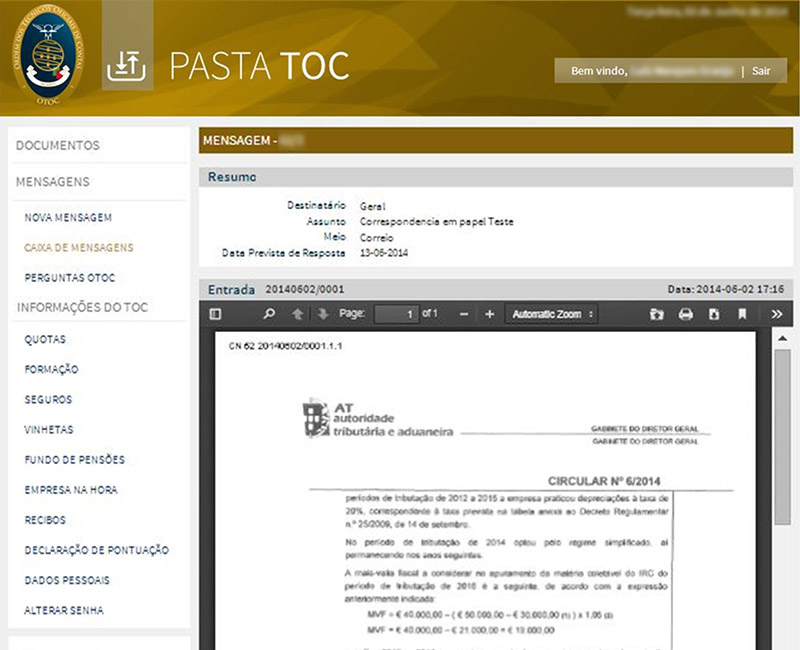Open the Alterar Senha link
This screenshot has width=800, height=650.
click(x=64, y=610)
